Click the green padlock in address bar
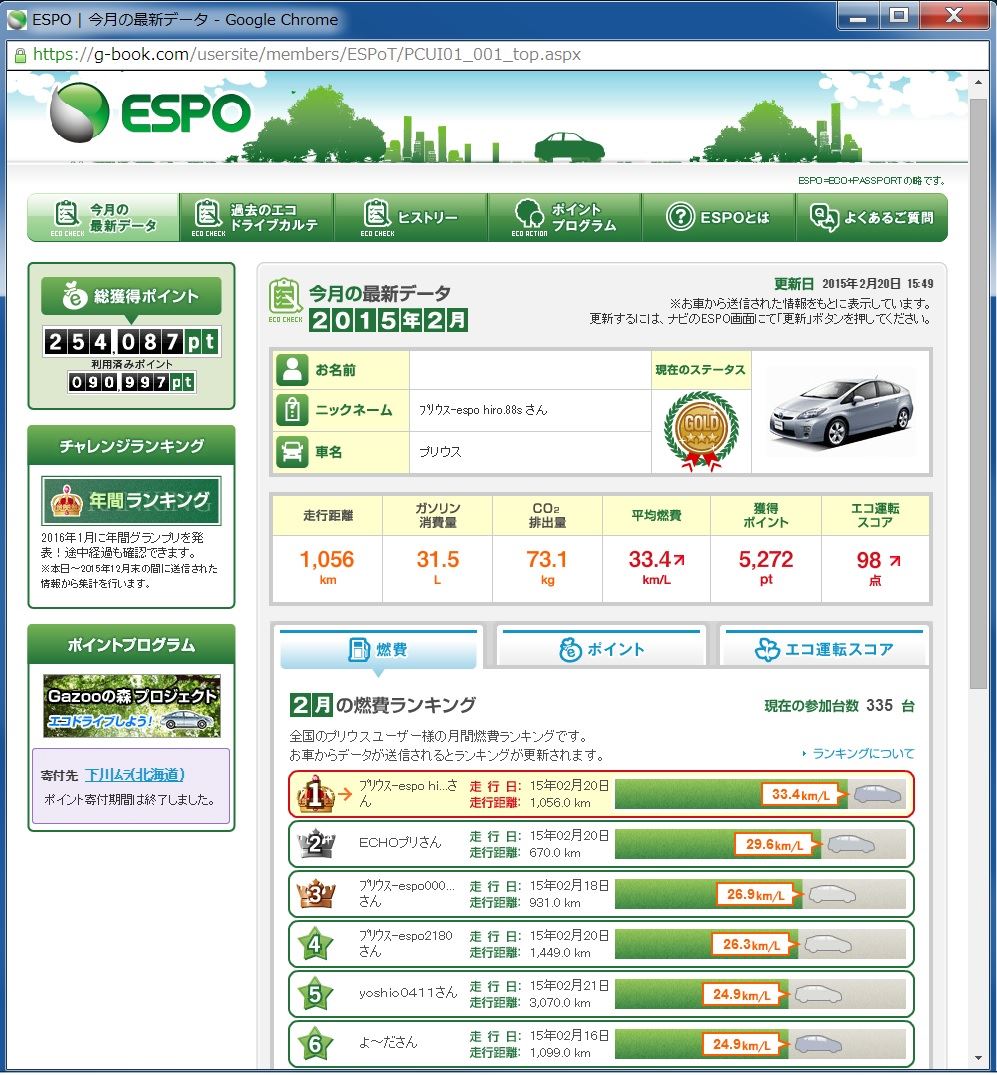Screen dimensions: 997x1075 coord(20,55)
